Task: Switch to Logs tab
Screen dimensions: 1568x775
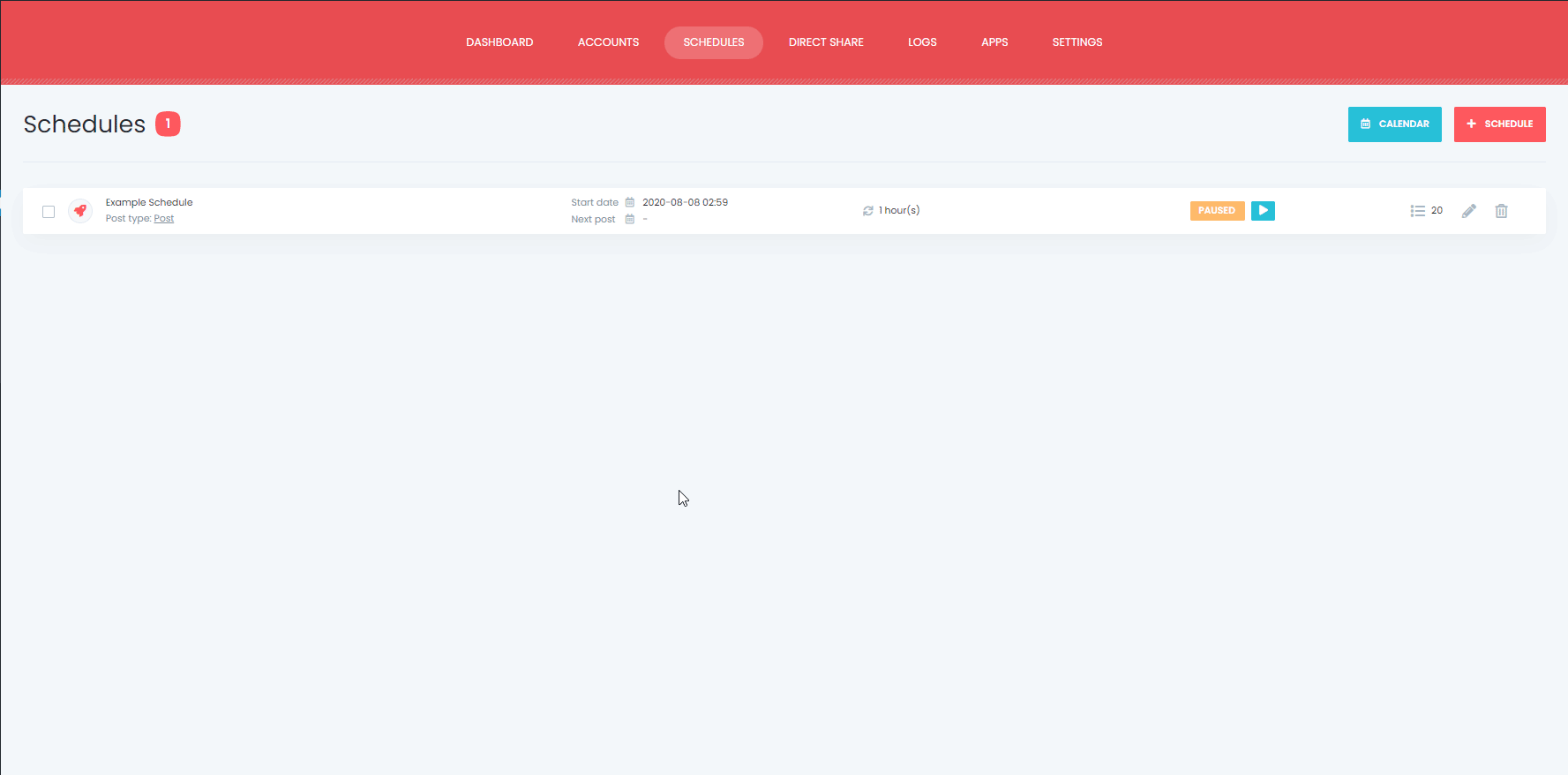Action: pos(922,42)
